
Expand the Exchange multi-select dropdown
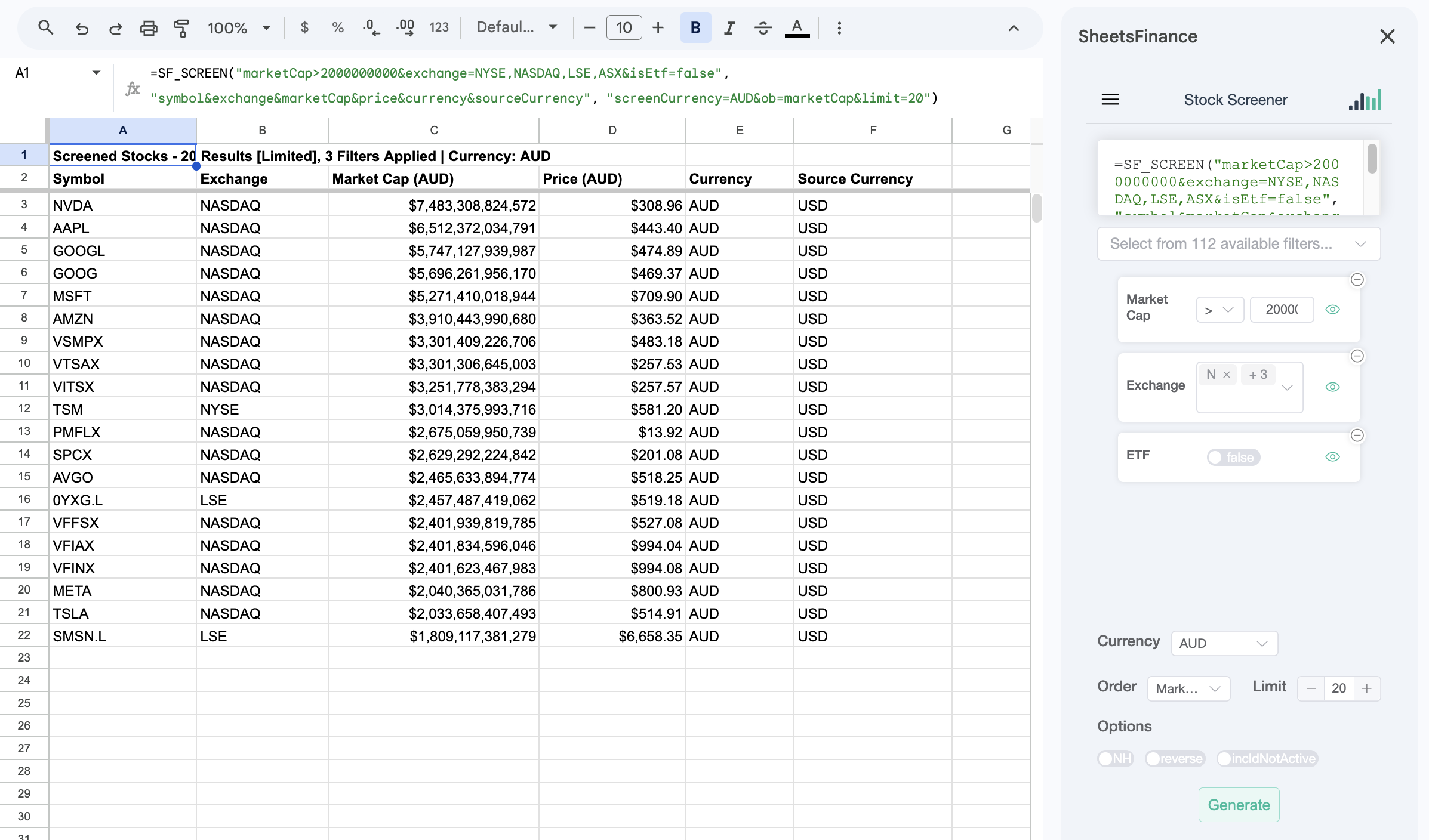(1287, 388)
